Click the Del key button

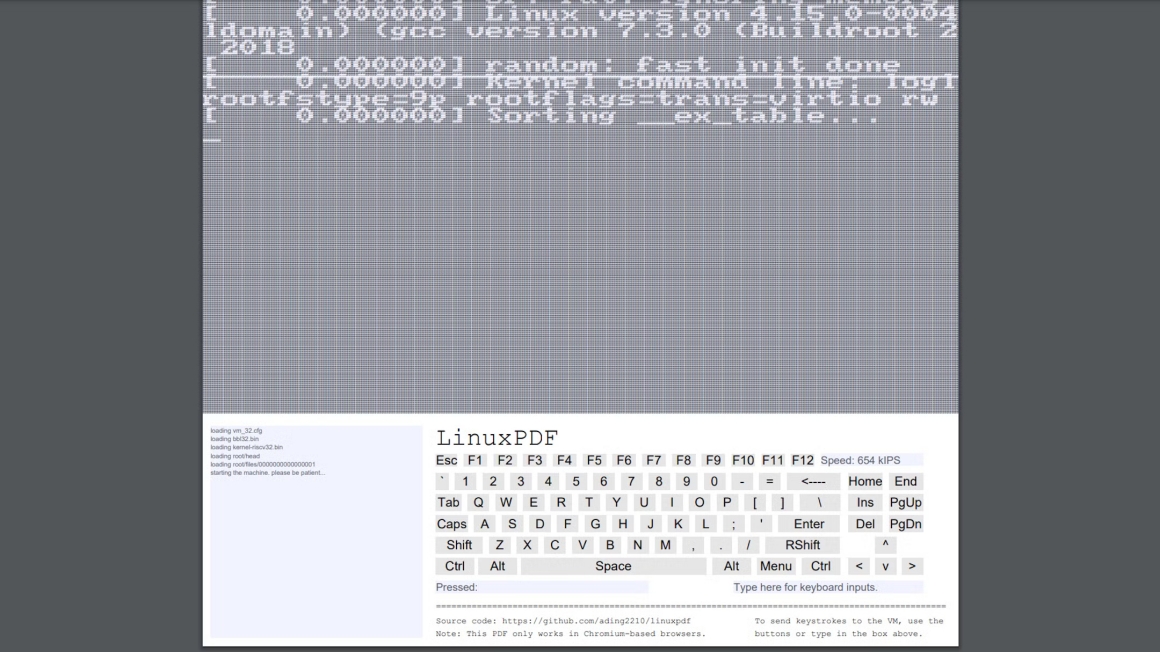click(x=865, y=524)
